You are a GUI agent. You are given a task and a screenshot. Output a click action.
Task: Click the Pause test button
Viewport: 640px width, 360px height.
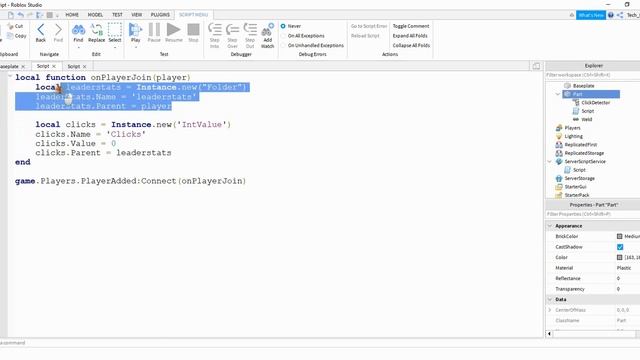pos(154,33)
